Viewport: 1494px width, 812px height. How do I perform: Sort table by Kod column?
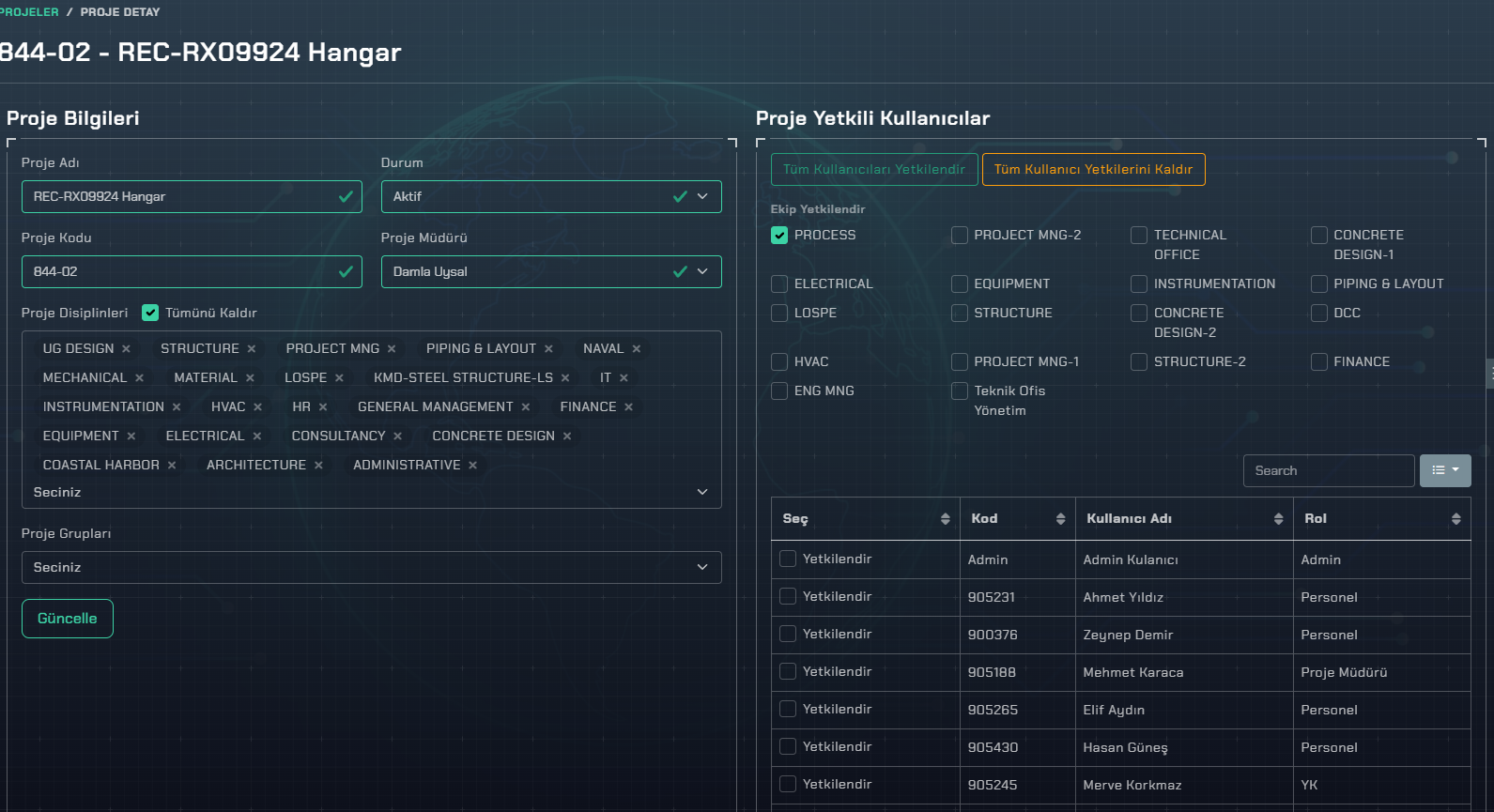click(1060, 519)
